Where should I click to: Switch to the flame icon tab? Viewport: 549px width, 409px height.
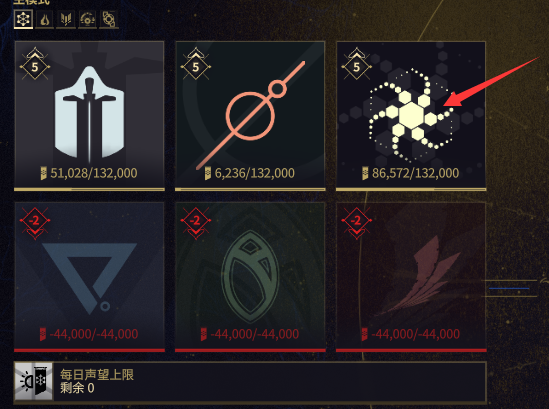pos(44,19)
